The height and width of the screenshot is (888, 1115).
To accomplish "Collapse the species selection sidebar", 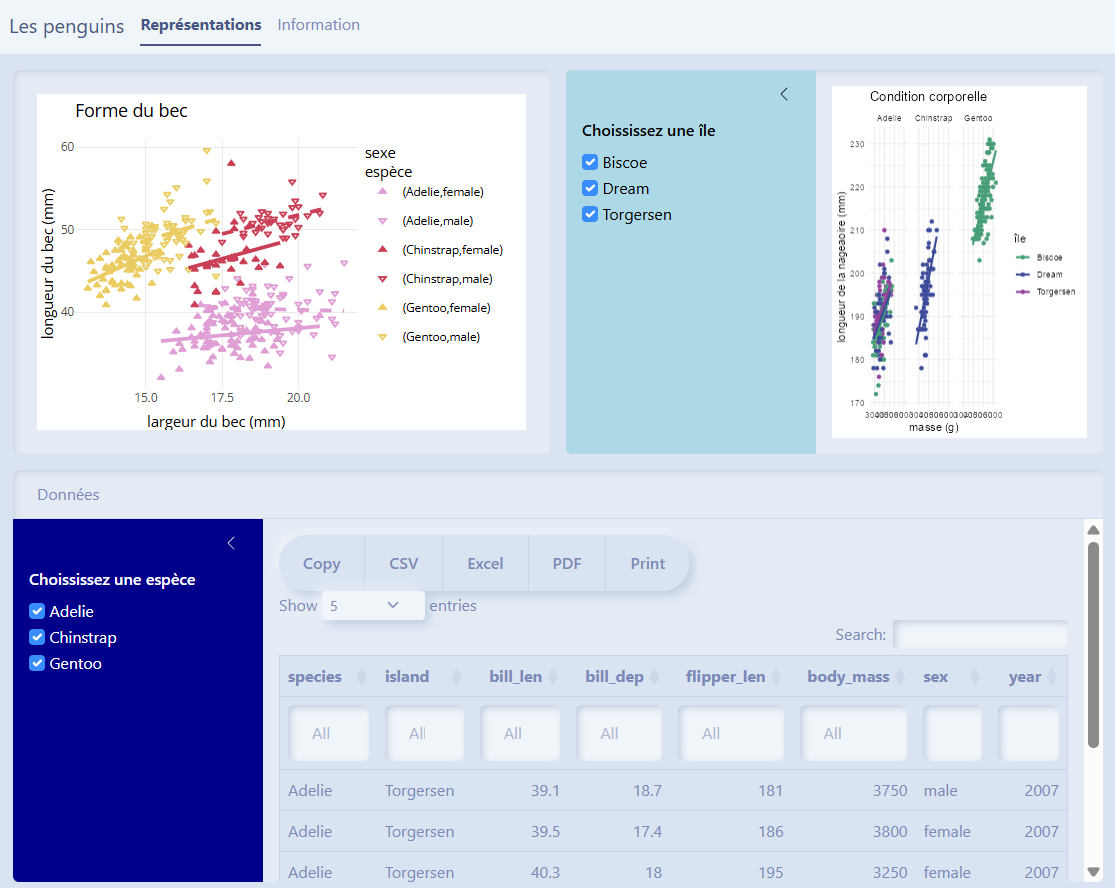I will tap(231, 543).
